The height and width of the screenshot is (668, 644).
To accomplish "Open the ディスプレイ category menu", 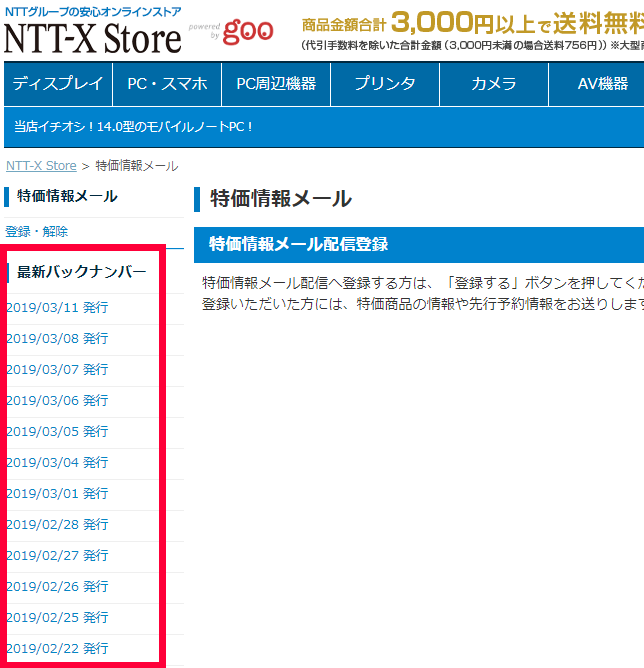I will pyautogui.click(x=57, y=84).
